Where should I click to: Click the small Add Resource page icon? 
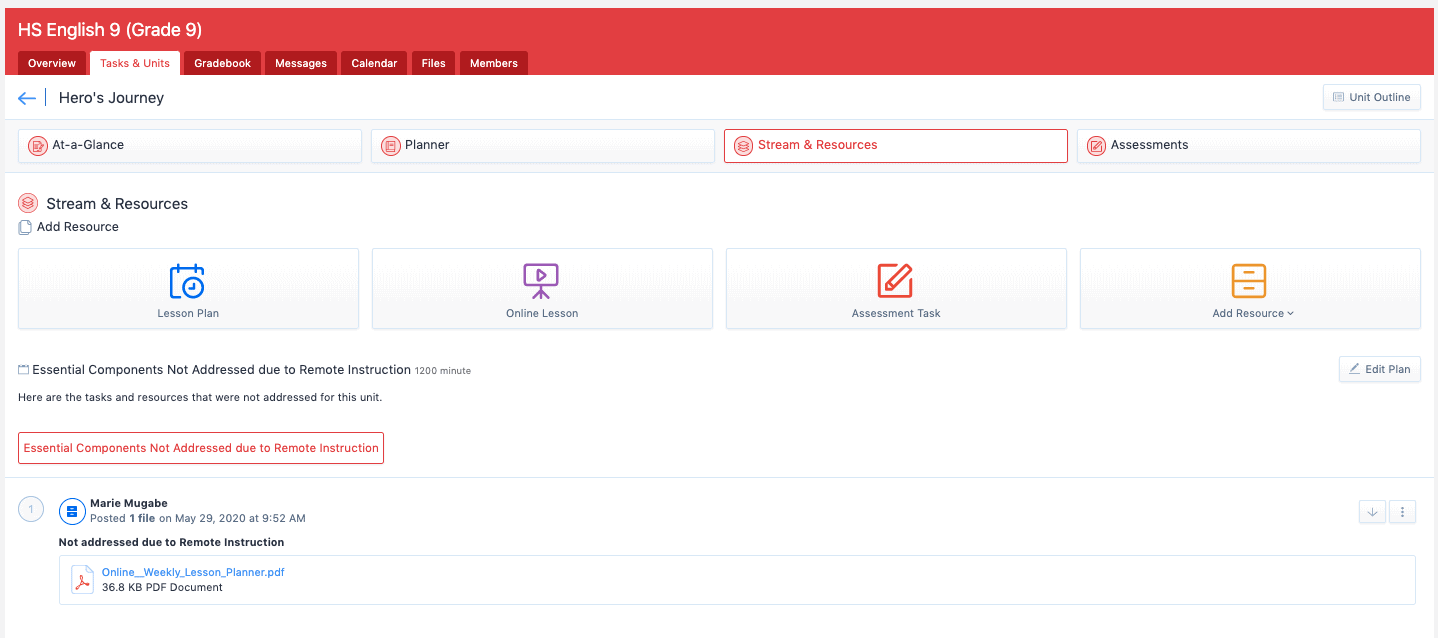click(x=25, y=227)
